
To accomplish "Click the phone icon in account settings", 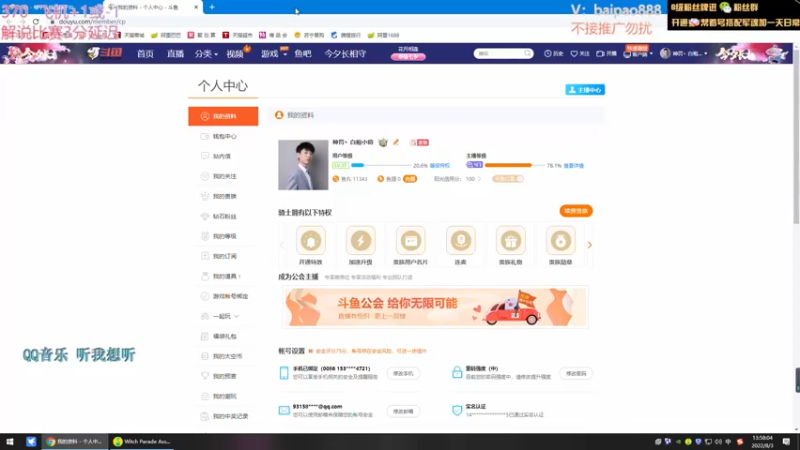I will click(x=284, y=373).
